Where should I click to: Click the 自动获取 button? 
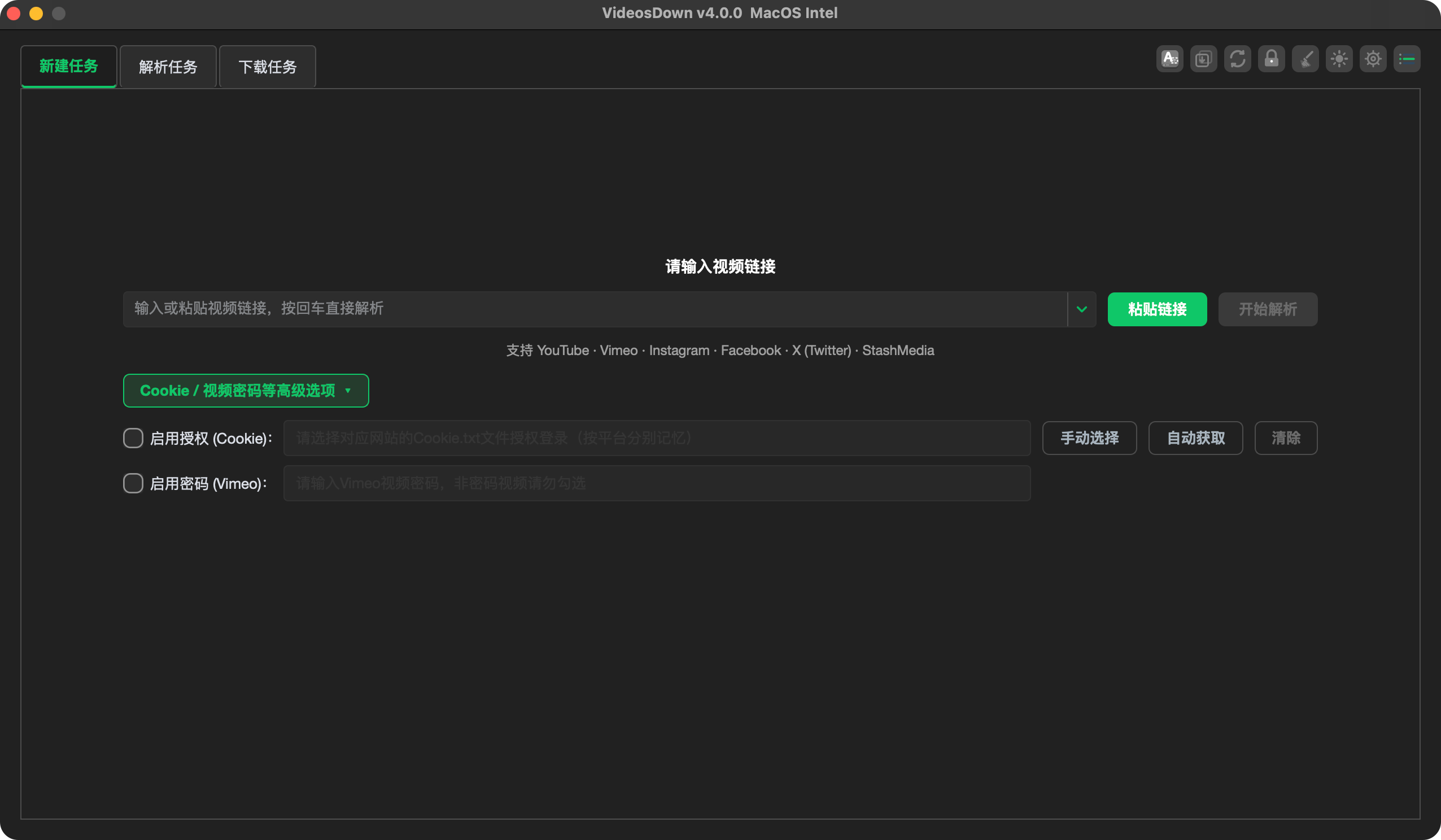tap(1196, 438)
